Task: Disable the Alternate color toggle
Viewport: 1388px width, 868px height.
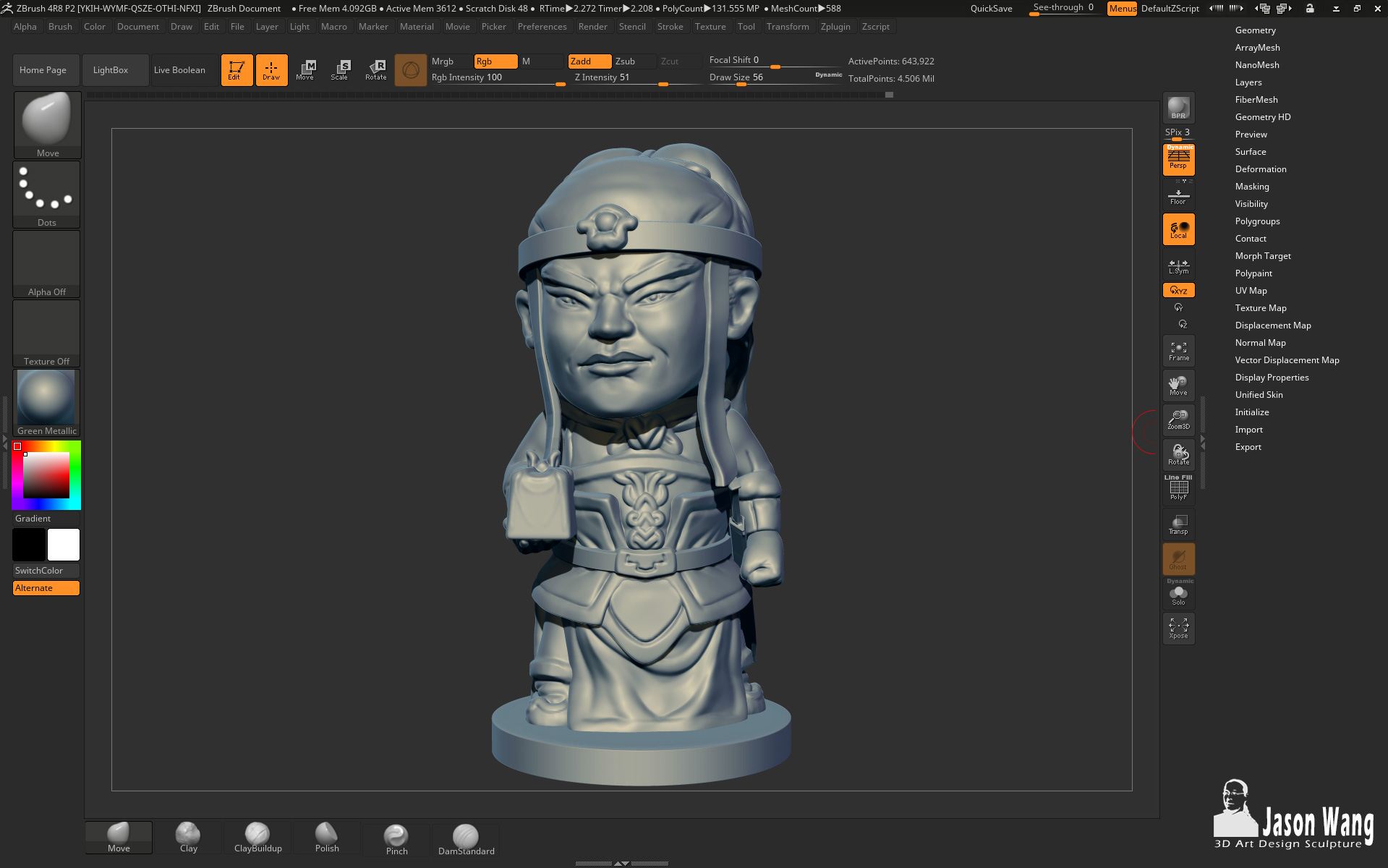Action: point(46,588)
